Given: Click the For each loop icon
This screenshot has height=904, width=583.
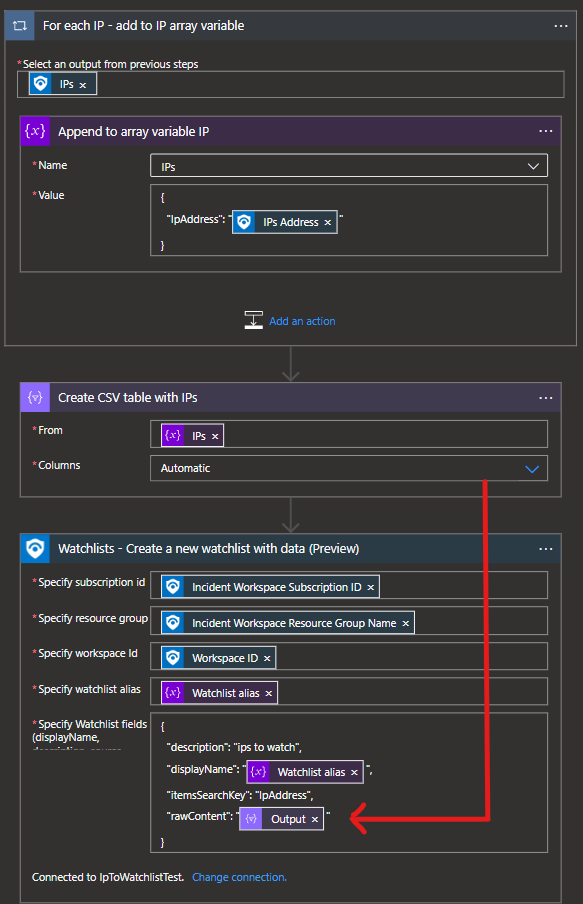Looking at the screenshot, I should coord(20,26).
